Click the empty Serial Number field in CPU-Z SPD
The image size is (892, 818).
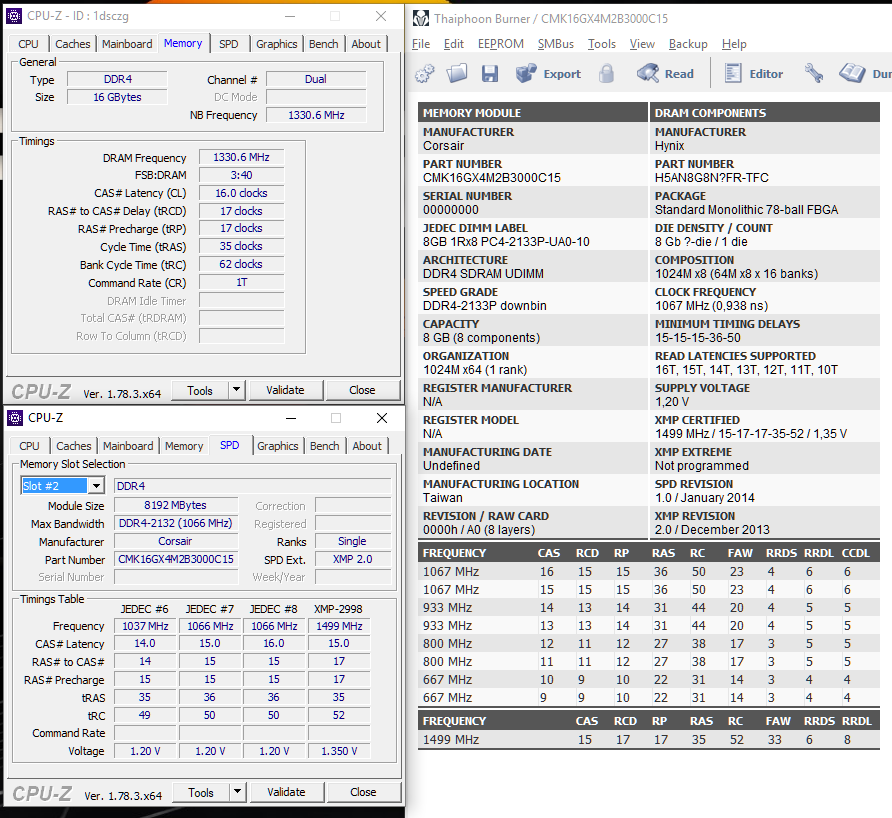point(176,577)
